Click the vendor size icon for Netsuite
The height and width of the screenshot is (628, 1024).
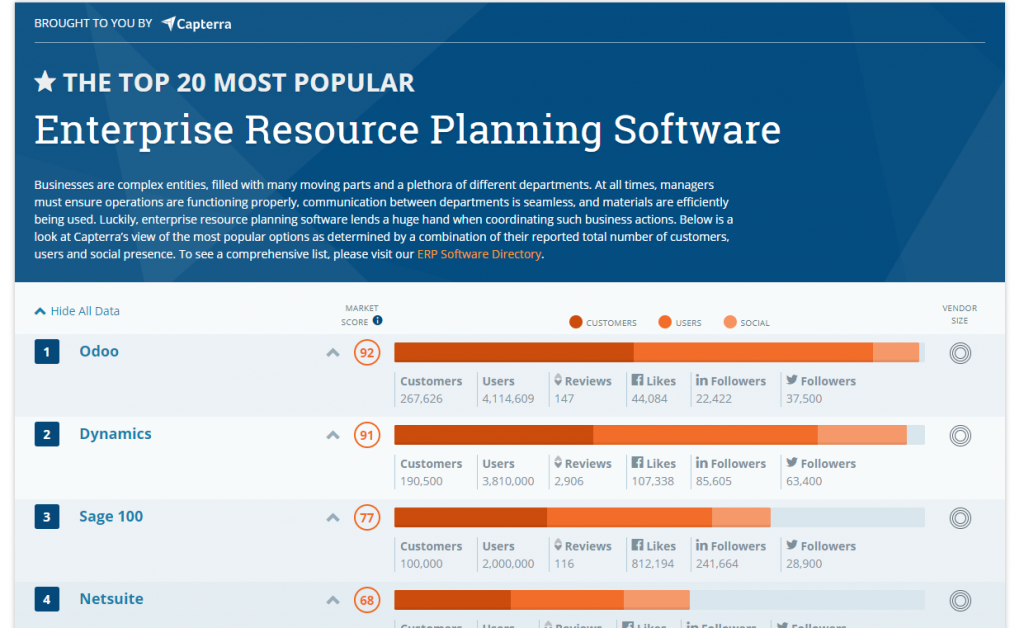(x=960, y=601)
